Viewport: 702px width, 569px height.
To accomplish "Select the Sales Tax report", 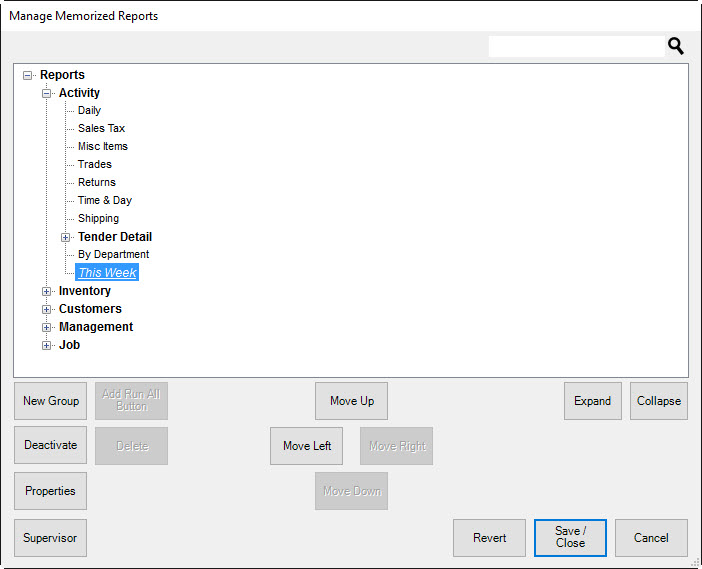I will tap(101, 129).
